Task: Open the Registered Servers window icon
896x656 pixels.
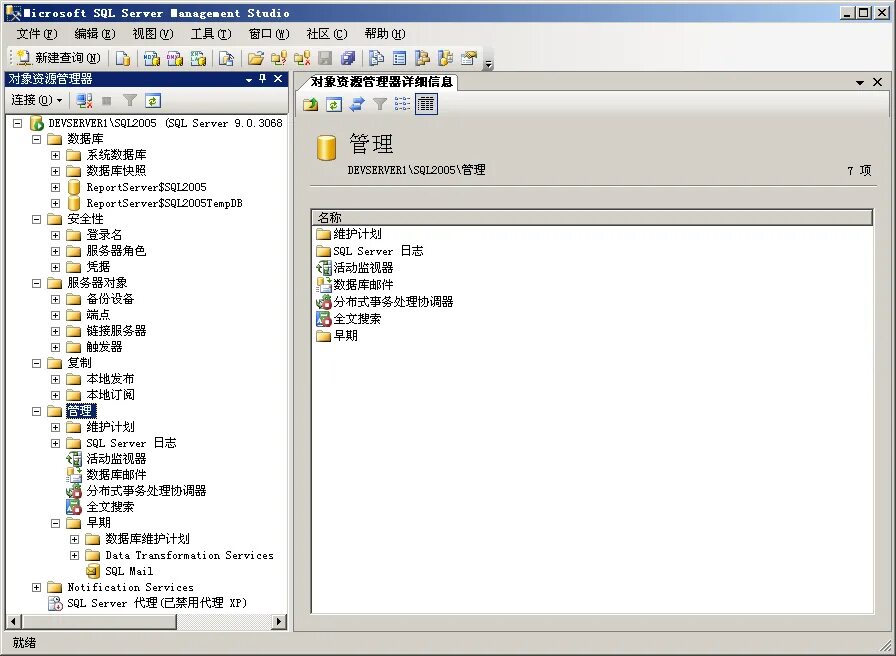Action: 376,58
